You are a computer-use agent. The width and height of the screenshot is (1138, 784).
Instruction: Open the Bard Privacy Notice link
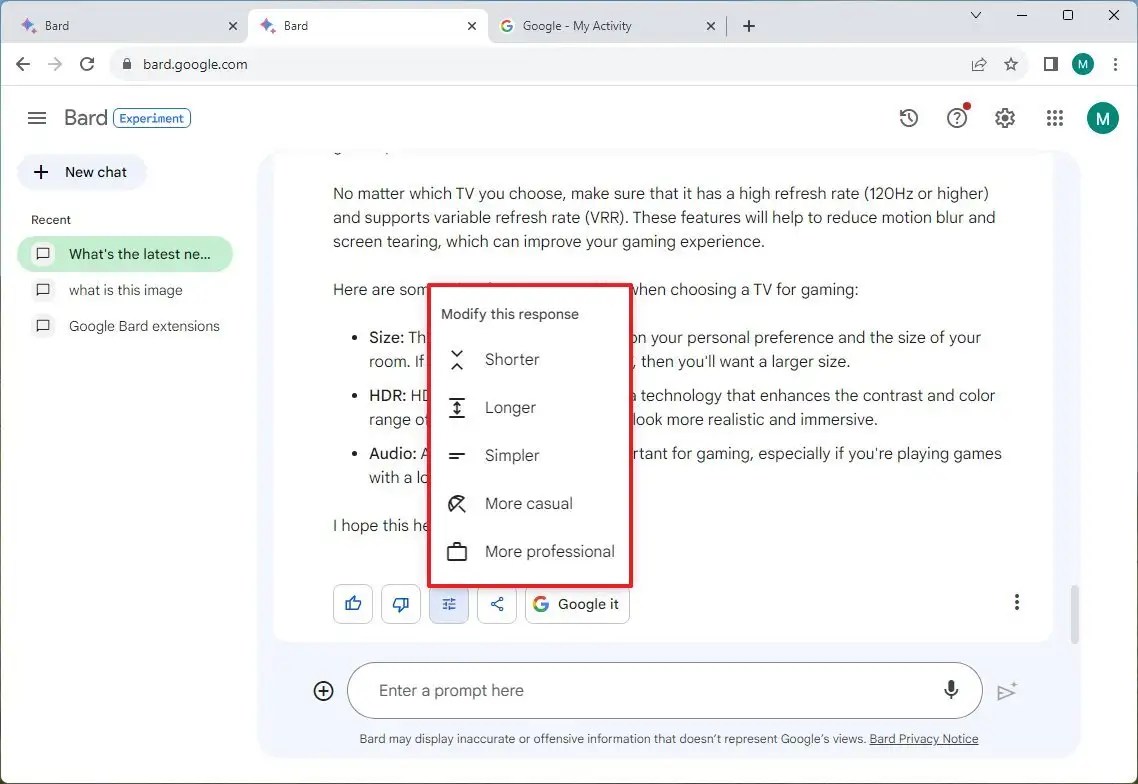pos(922,739)
